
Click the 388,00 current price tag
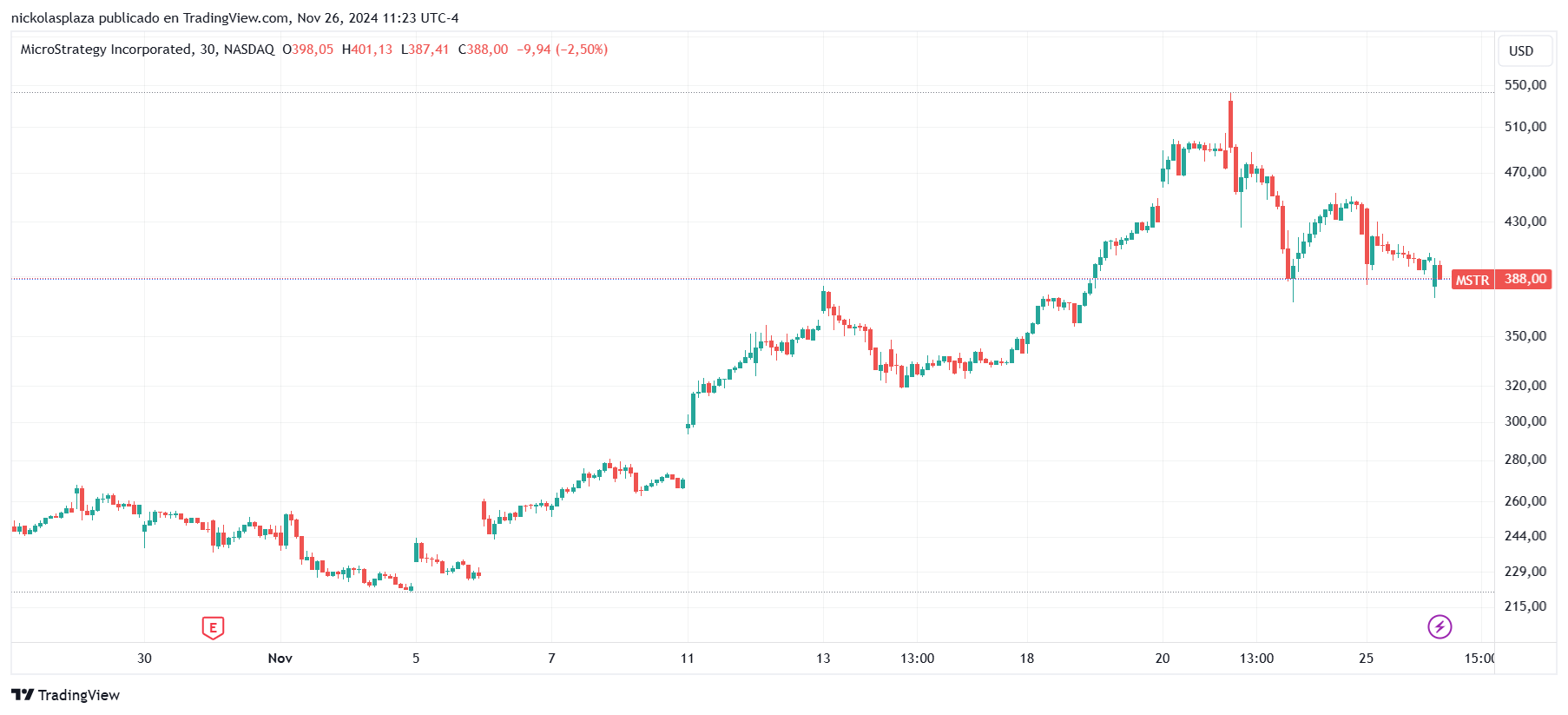(1525, 279)
